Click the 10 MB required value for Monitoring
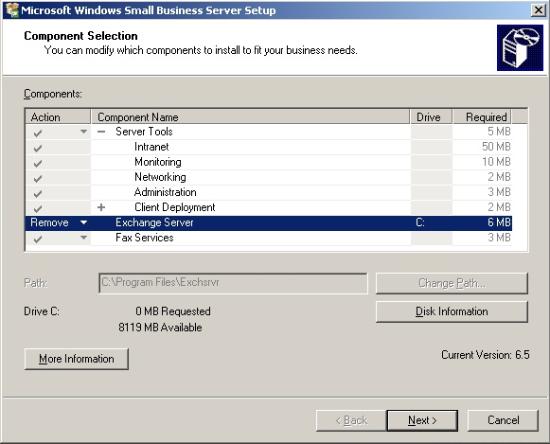 coord(496,162)
